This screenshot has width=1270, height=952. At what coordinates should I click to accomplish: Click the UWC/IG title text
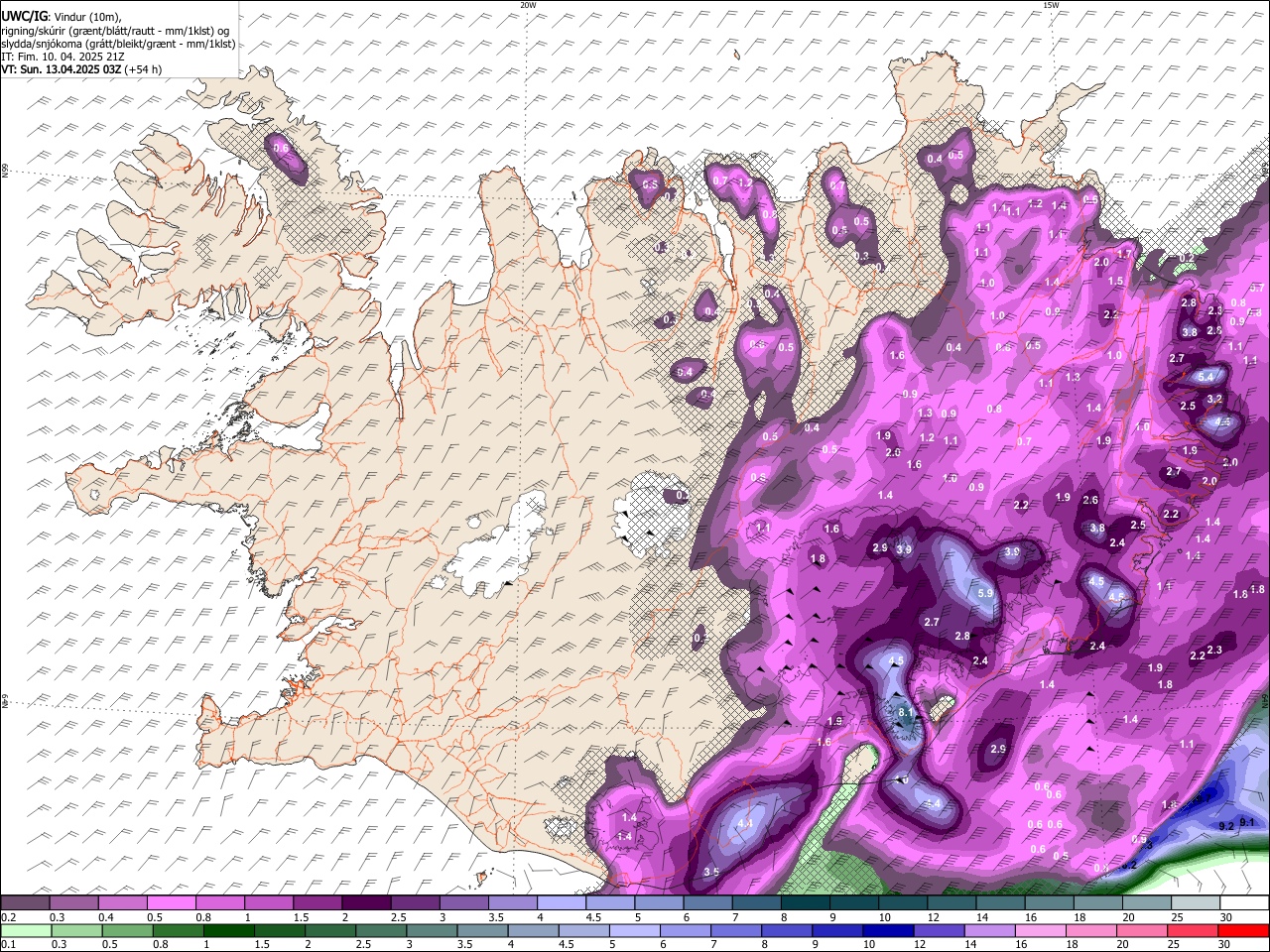coord(24,16)
